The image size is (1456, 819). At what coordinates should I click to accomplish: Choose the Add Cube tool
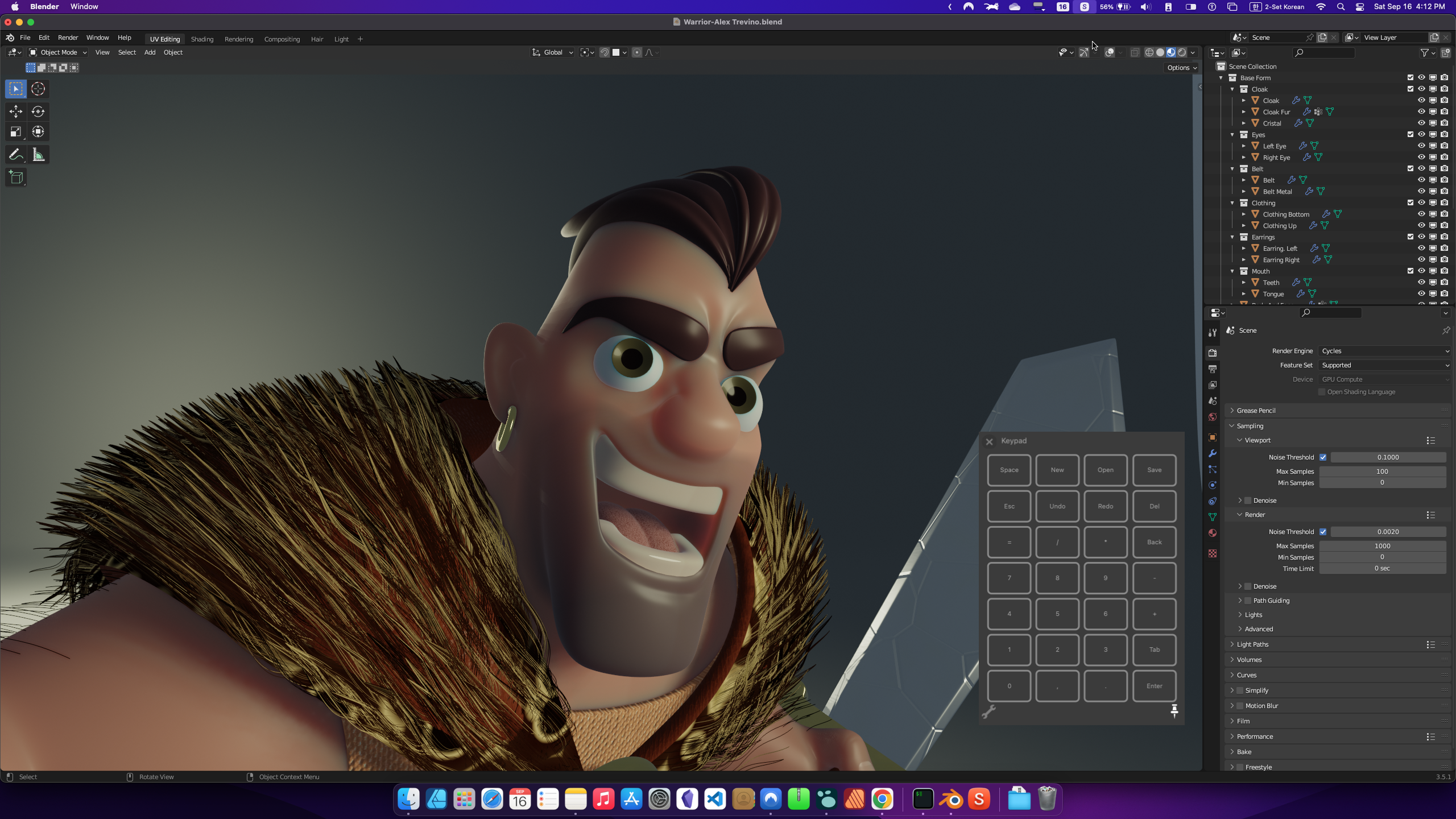[x=16, y=177]
